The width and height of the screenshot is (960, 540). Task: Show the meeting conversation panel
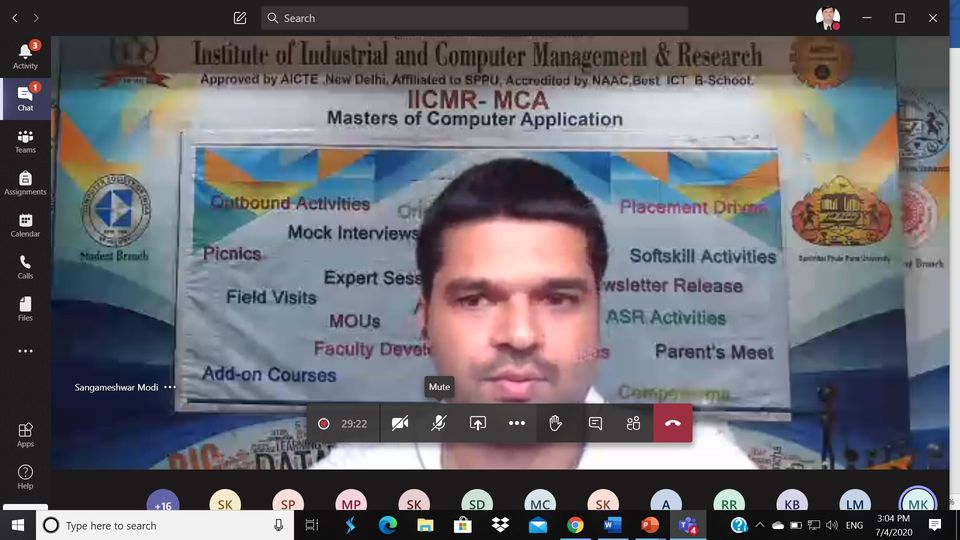click(595, 423)
